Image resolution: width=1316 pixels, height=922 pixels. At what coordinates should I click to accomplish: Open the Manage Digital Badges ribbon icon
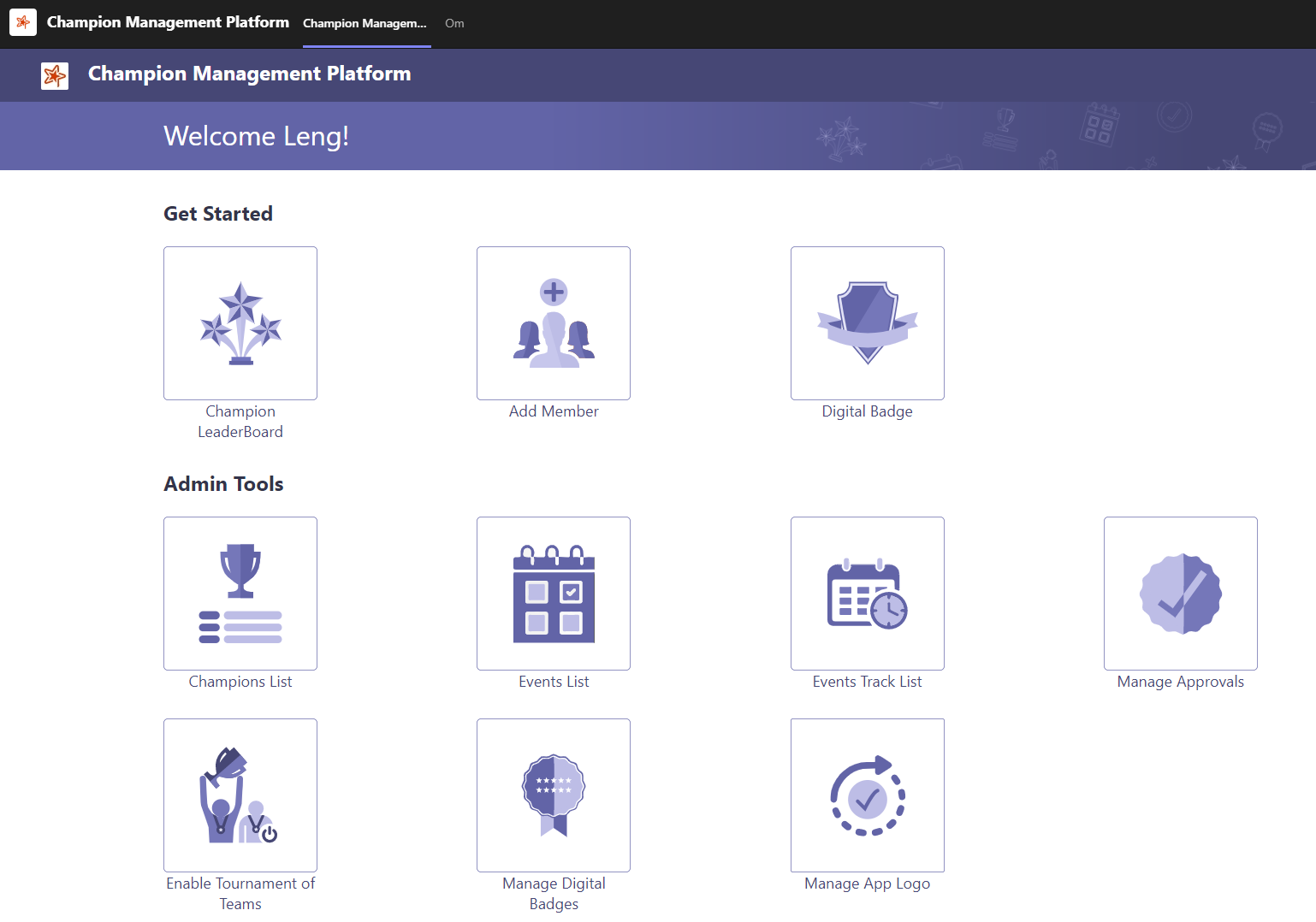(x=553, y=795)
